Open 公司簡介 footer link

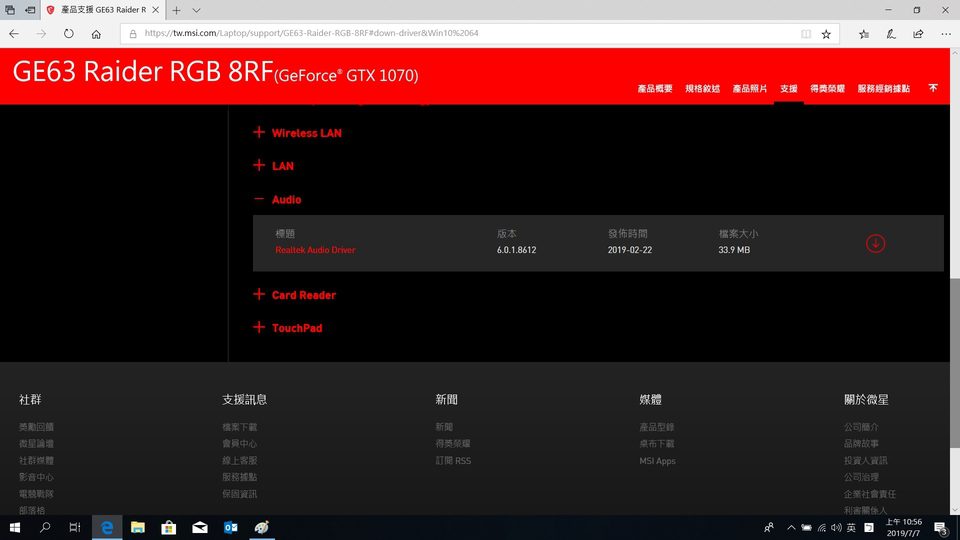861,427
